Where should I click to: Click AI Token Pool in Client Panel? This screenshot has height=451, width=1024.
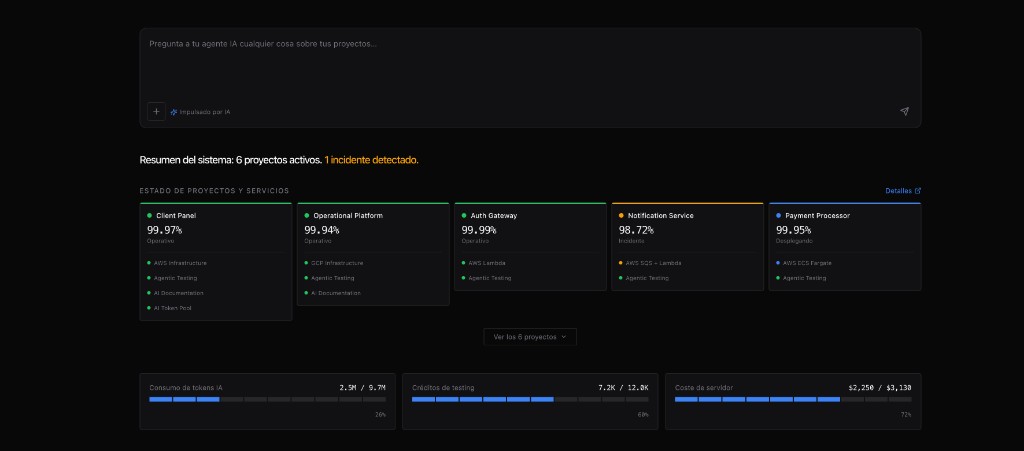[x=173, y=308]
